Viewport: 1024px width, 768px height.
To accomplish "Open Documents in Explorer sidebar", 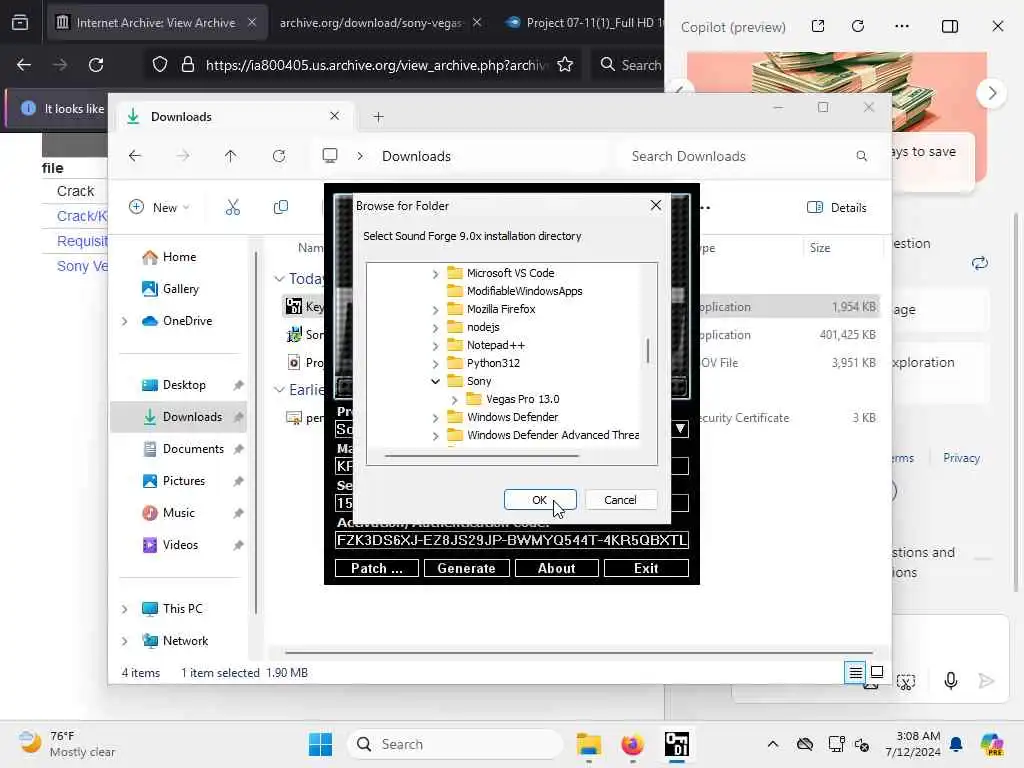I will pyautogui.click(x=184, y=449).
